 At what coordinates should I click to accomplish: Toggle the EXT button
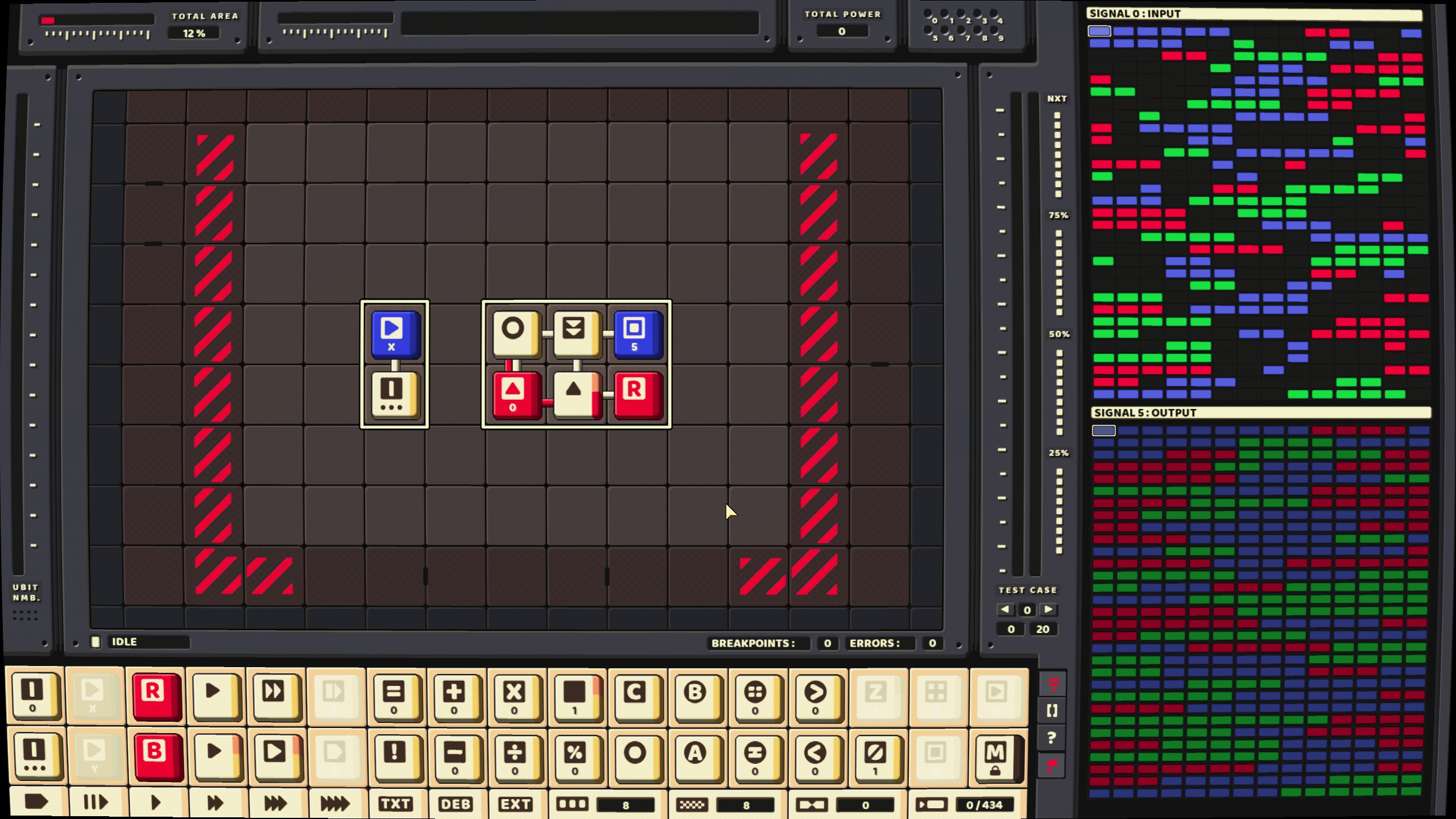[516, 804]
